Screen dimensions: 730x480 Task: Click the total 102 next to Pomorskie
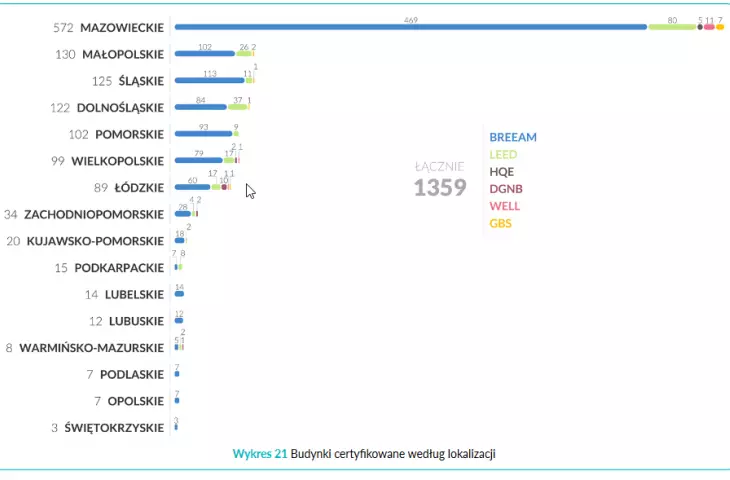pyautogui.click(x=79, y=135)
